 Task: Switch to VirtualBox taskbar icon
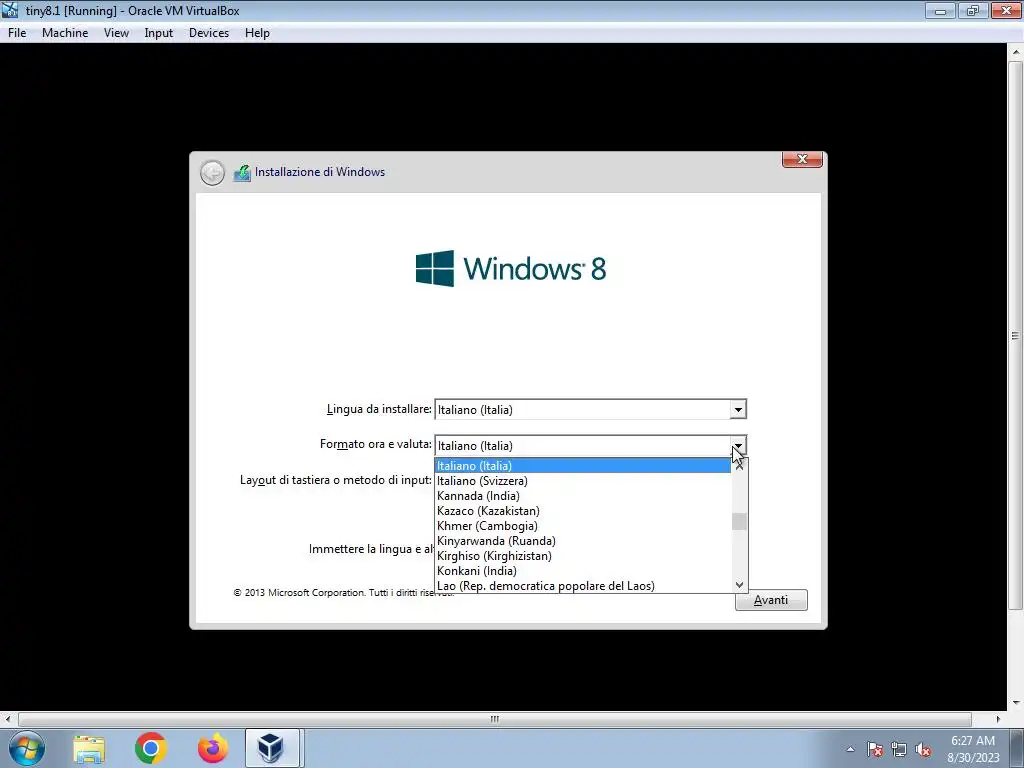(x=271, y=748)
